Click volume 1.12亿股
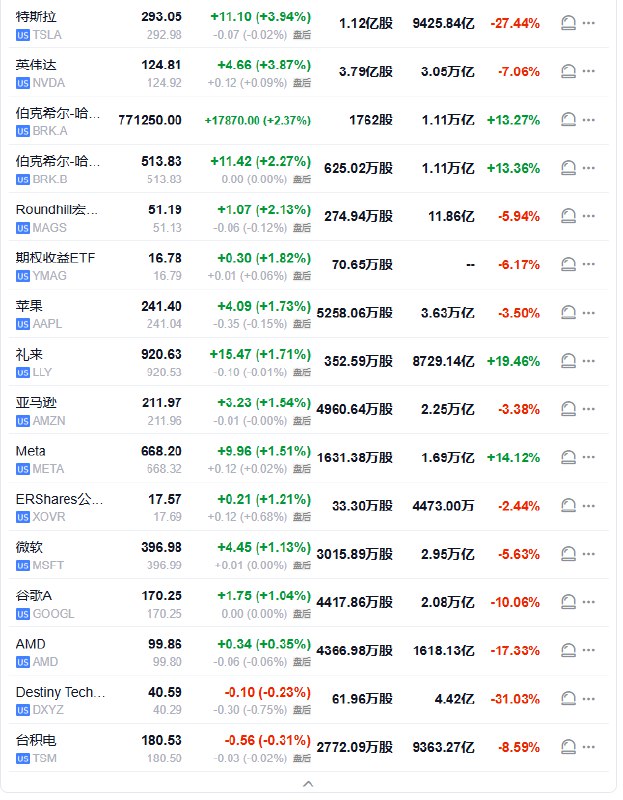 coord(366,23)
